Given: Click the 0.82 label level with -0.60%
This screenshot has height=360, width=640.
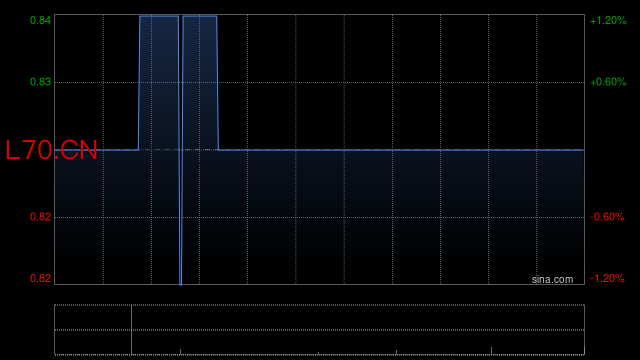Looking at the screenshot, I should (x=40, y=217).
